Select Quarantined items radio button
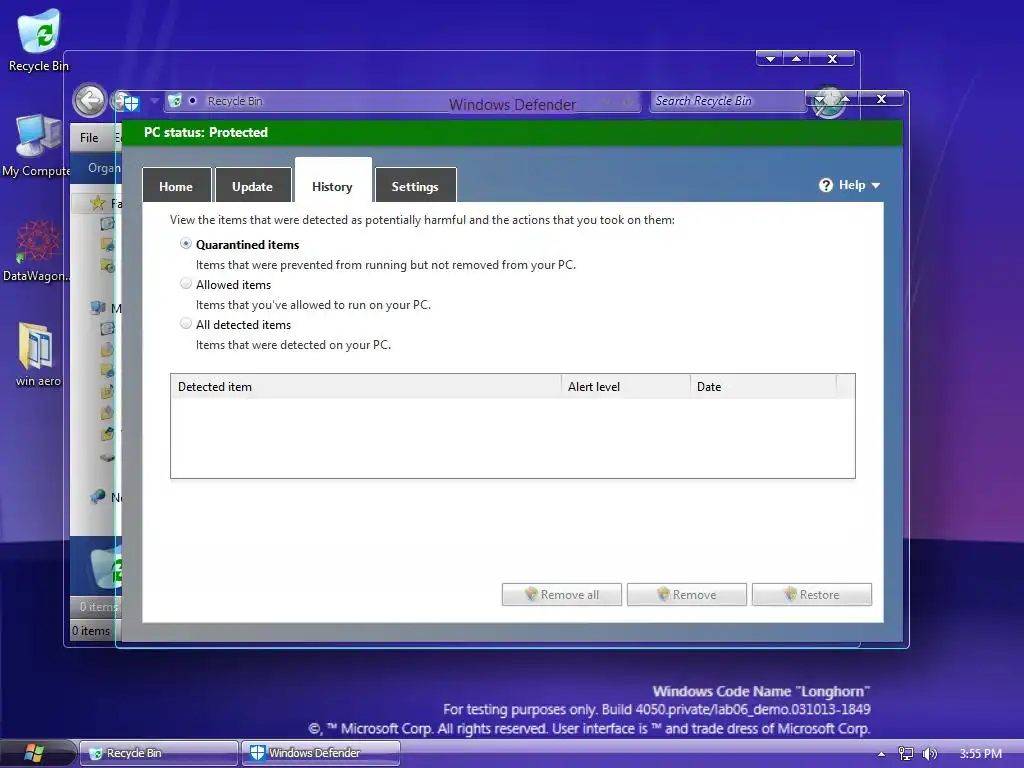This screenshot has width=1024, height=768. click(186, 244)
